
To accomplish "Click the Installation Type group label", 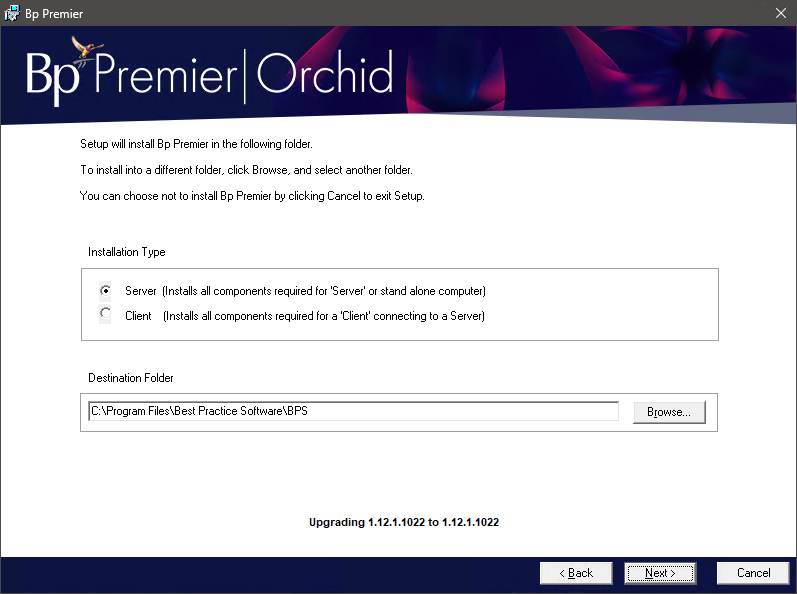I will [127, 252].
